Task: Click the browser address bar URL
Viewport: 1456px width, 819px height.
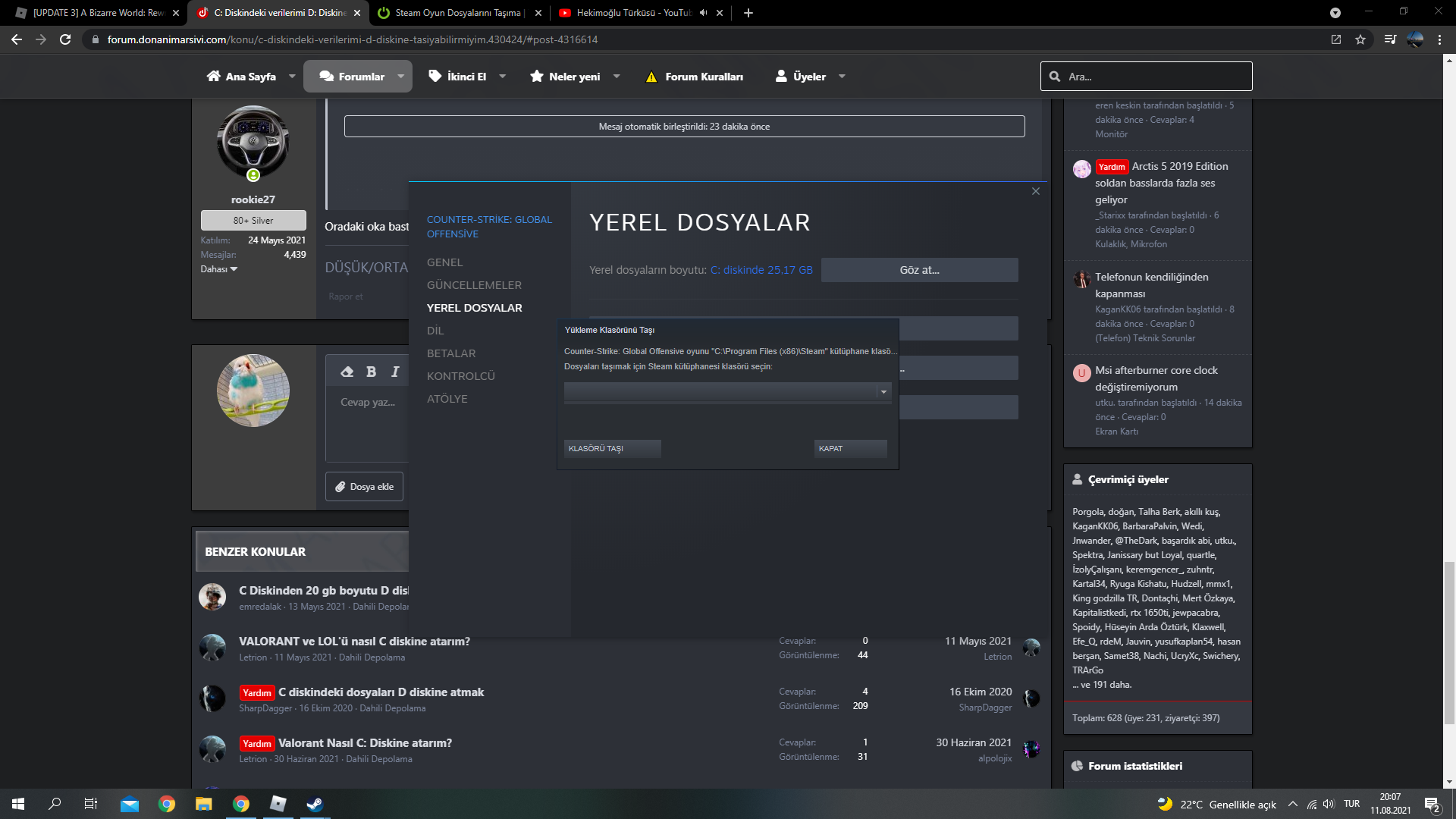Action: point(353,39)
